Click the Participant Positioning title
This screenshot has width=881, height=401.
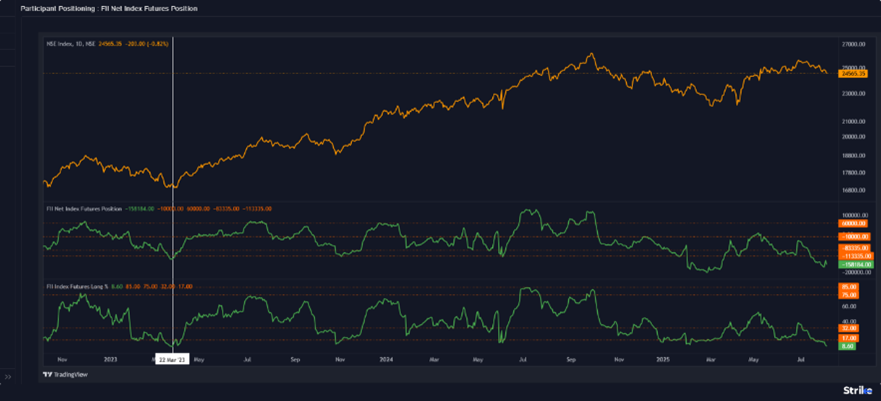click(108, 8)
